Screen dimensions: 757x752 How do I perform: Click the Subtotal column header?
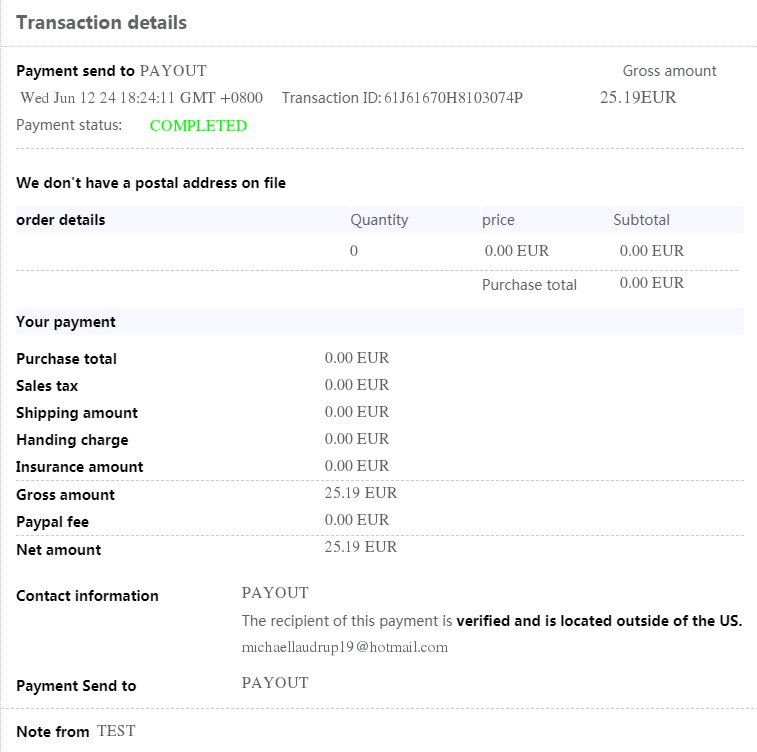(x=641, y=220)
